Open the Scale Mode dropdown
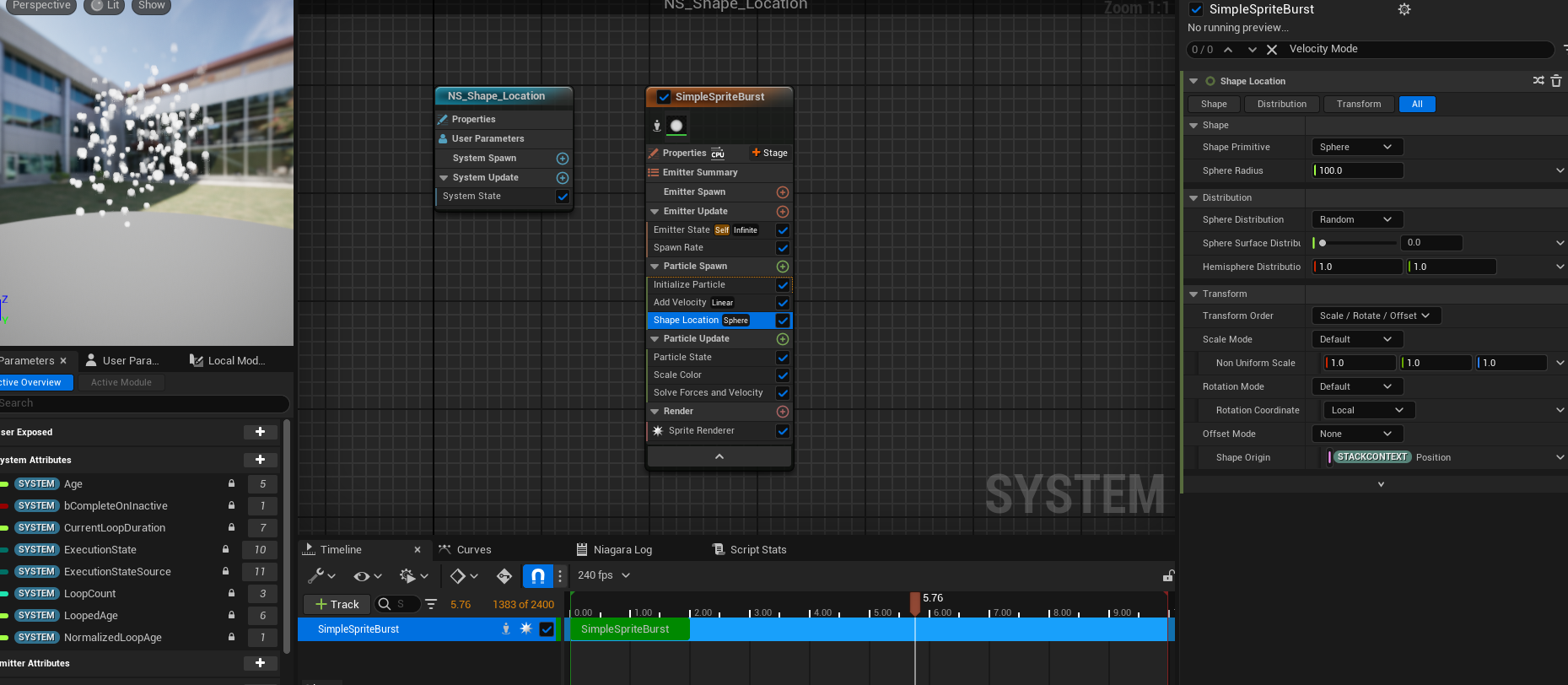1568x685 pixels. point(1357,339)
